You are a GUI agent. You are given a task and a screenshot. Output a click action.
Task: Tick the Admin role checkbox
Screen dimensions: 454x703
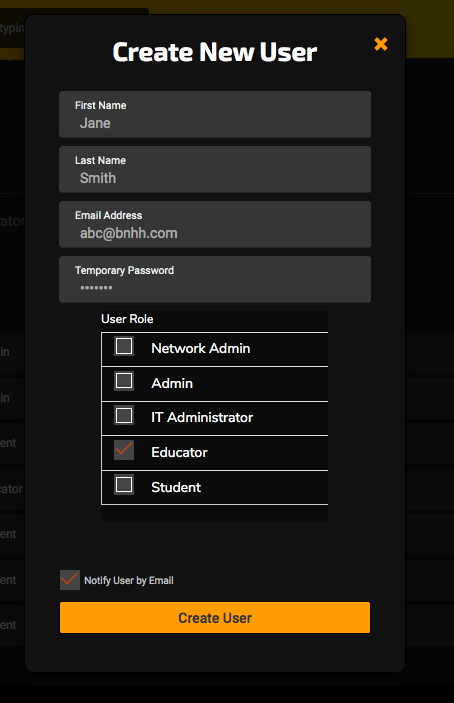(x=124, y=381)
